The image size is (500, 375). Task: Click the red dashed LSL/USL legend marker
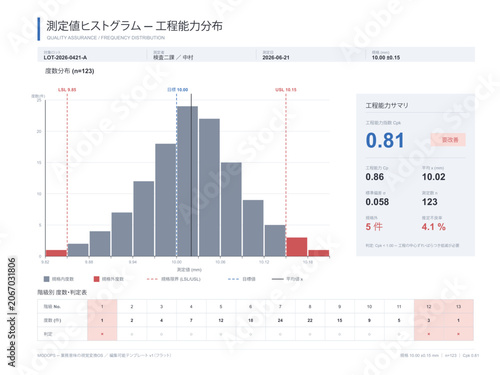point(152,279)
